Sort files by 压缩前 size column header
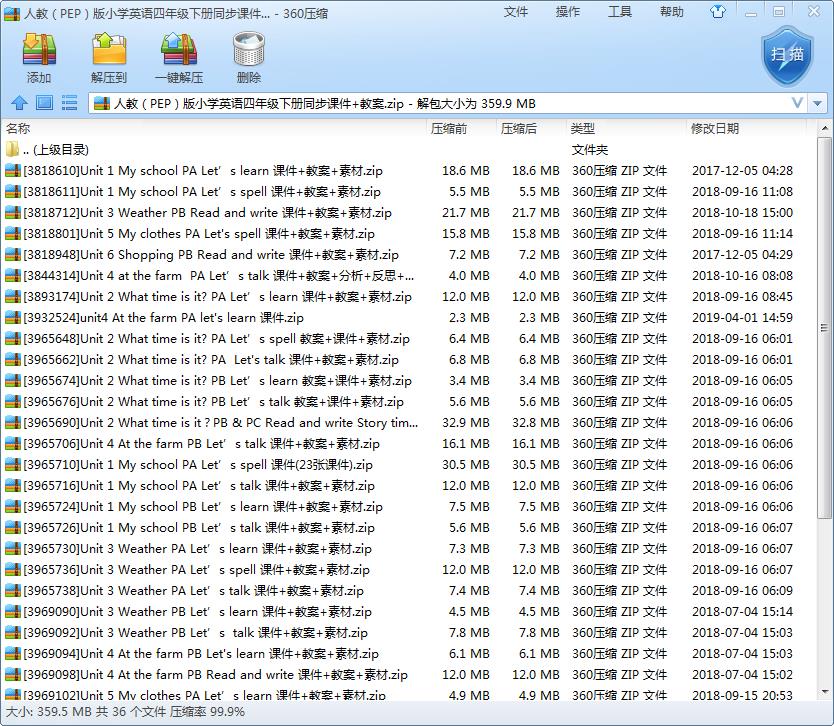The height and width of the screenshot is (726, 834). coord(449,128)
